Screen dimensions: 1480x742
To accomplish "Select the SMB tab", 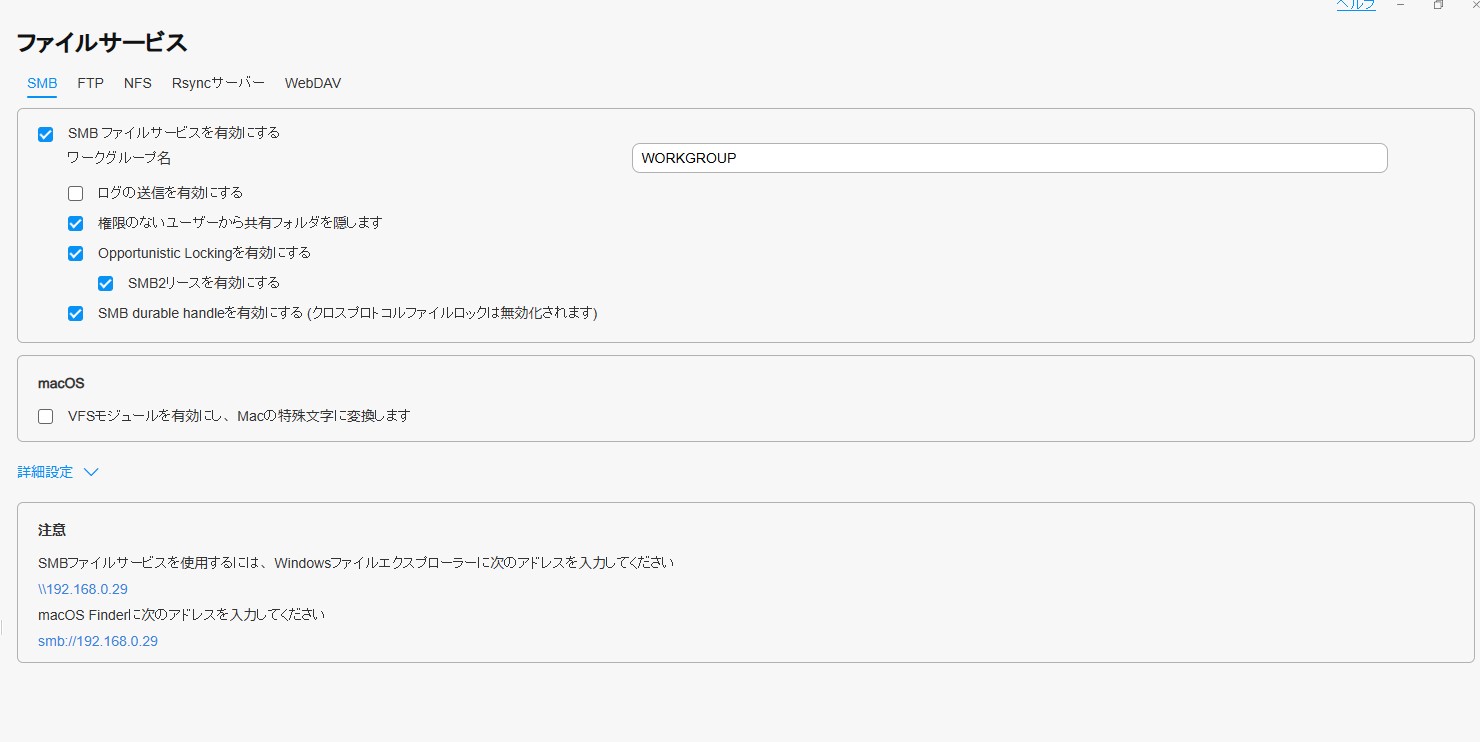I will click(x=42, y=83).
